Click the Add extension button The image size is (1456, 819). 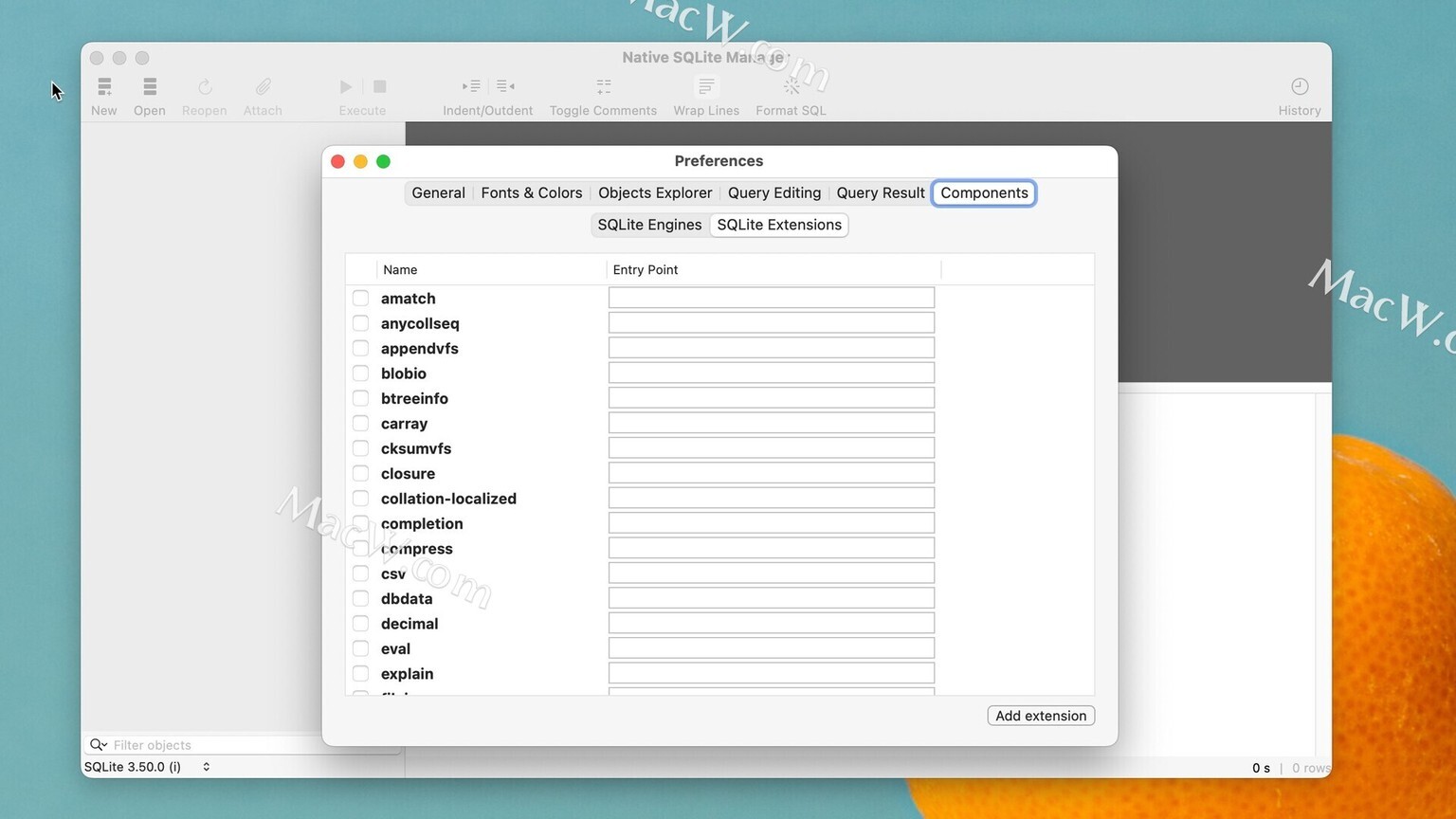click(1041, 716)
